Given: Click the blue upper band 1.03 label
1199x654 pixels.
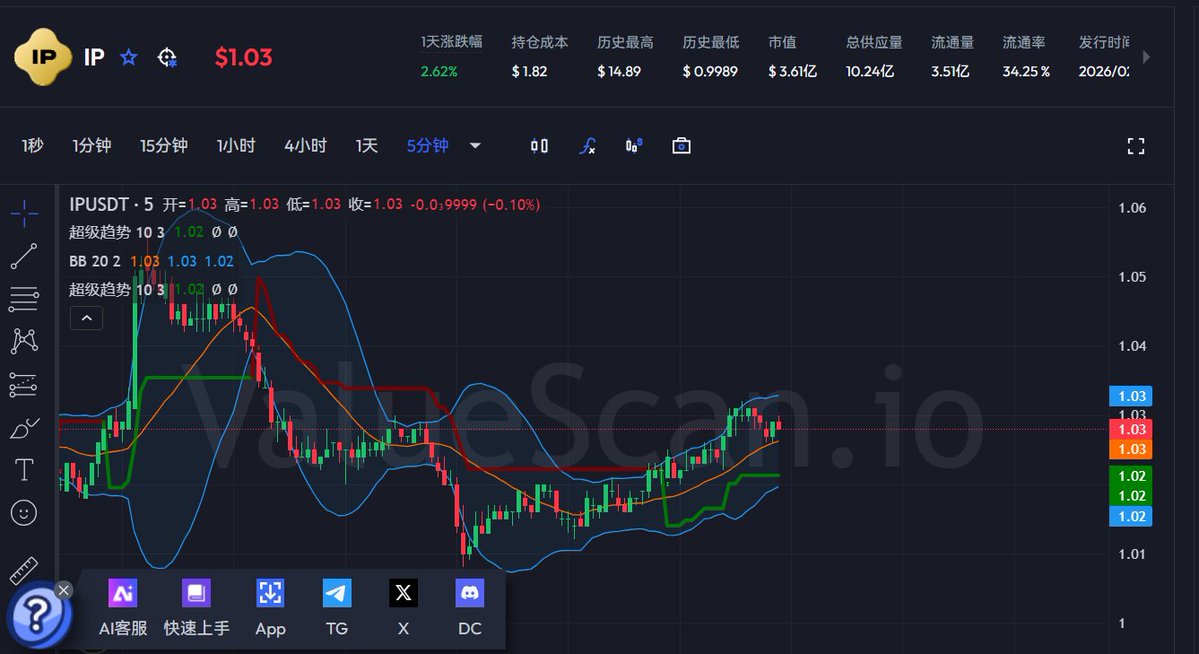Looking at the screenshot, I should click(1131, 396).
